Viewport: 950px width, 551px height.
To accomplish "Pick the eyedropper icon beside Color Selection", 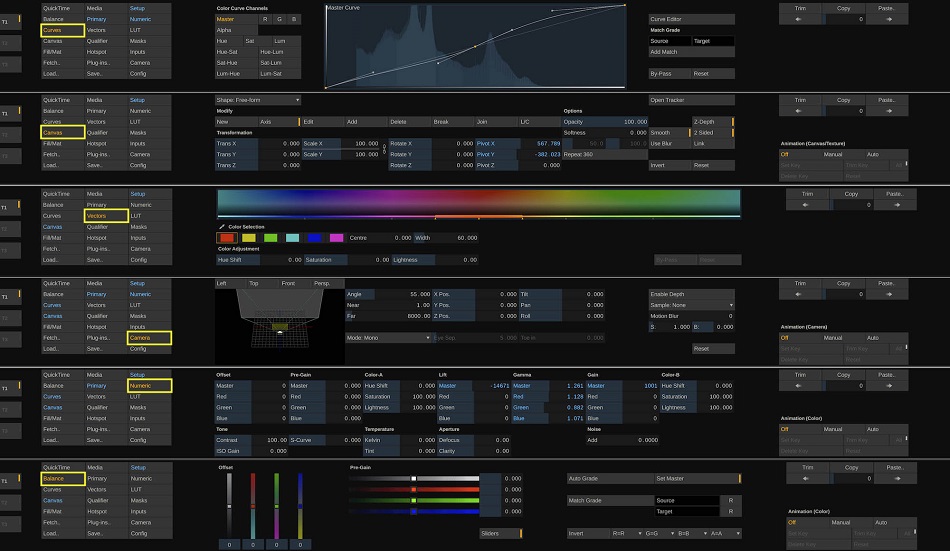I will [x=222, y=227].
